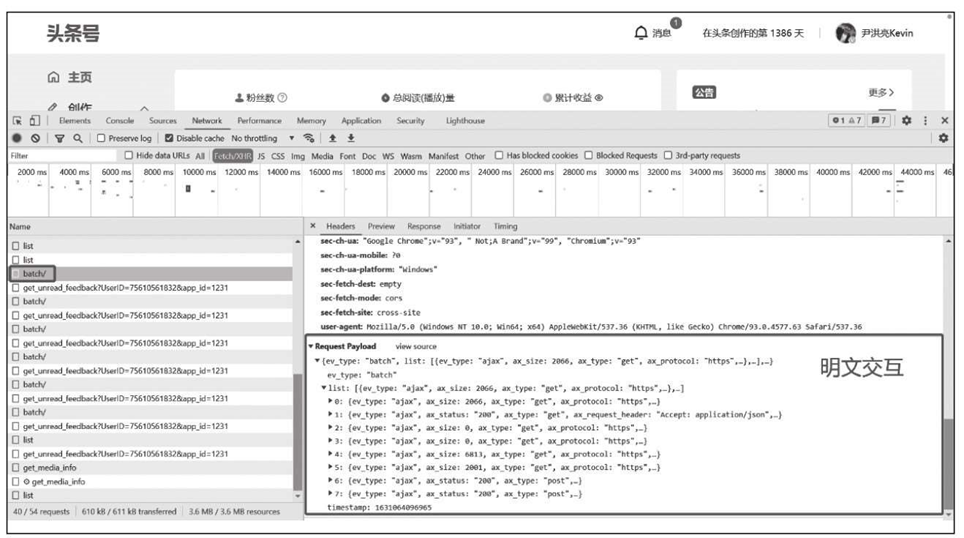Select the JS filter type
Screen dimensions: 964x538
261,156
